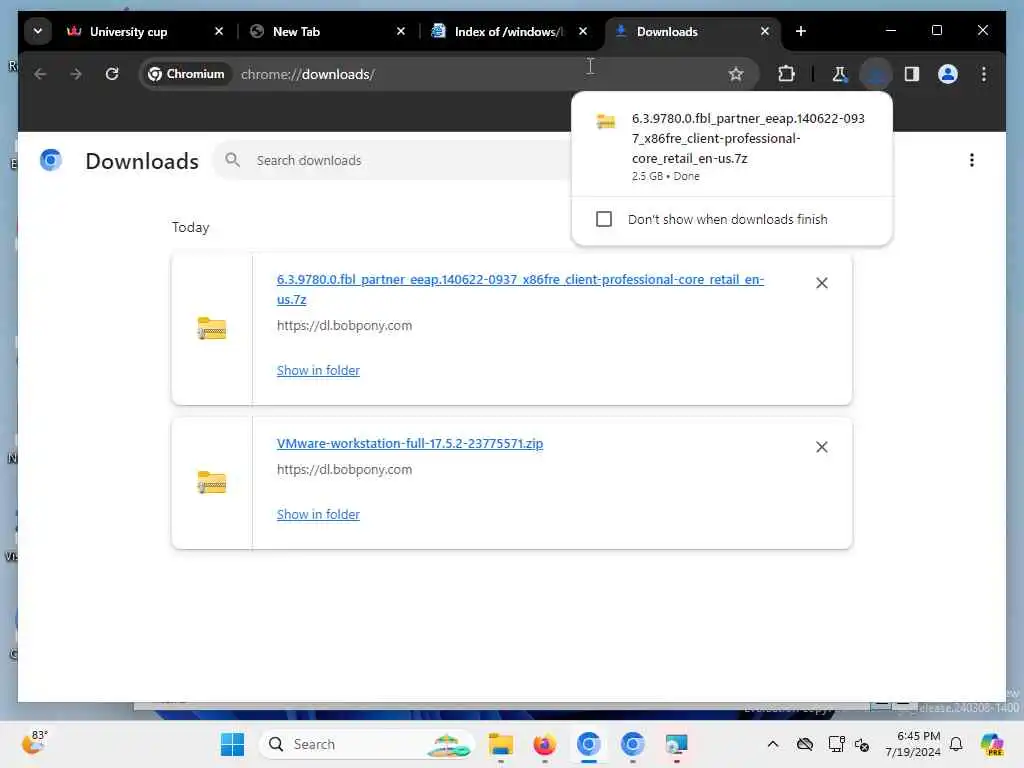Click the VMware zip archive icon
This screenshot has width=1024, height=768.
click(x=212, y=482)
